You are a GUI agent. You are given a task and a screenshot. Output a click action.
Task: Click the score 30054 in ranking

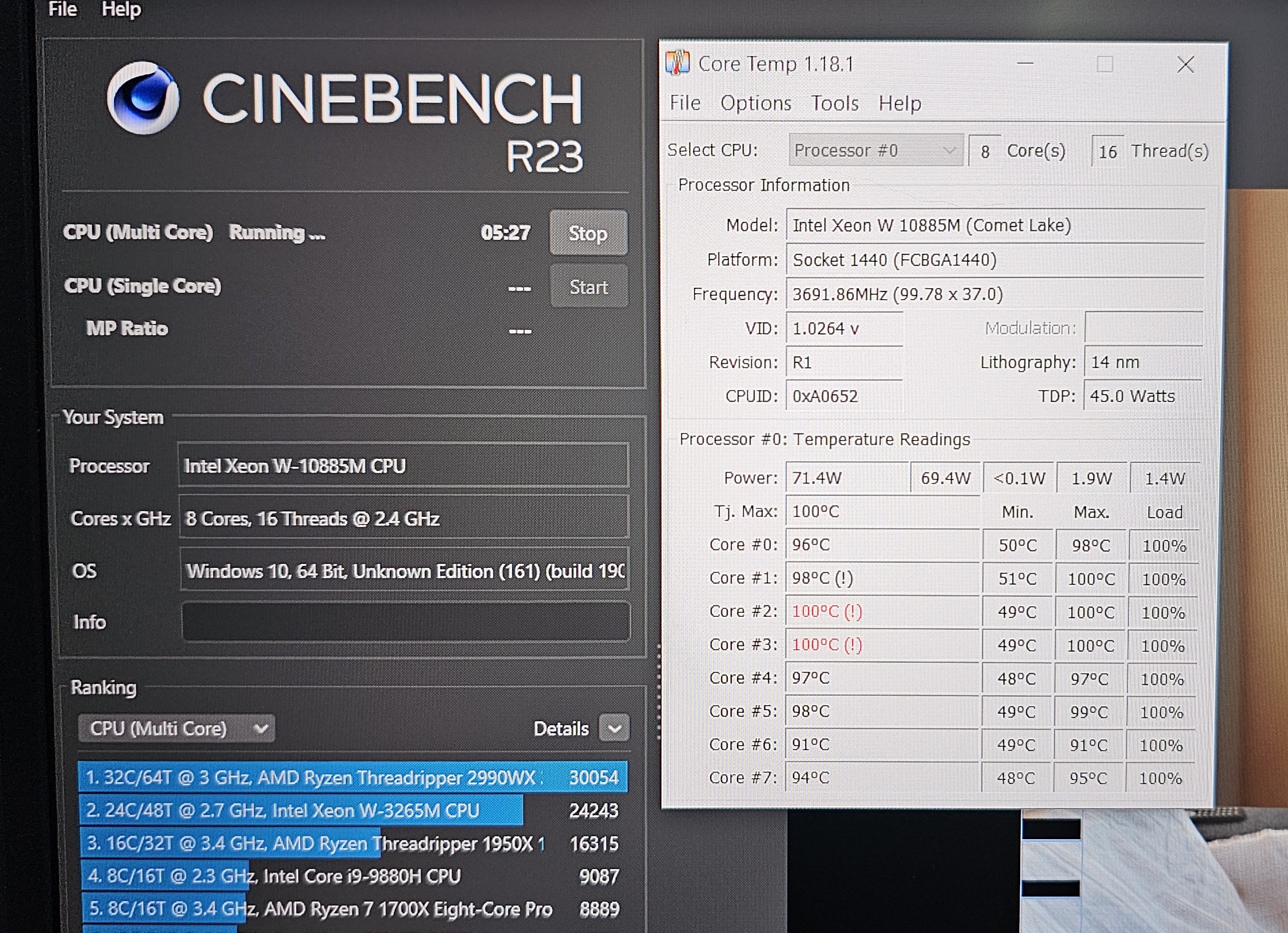click(x=594, y=777)
